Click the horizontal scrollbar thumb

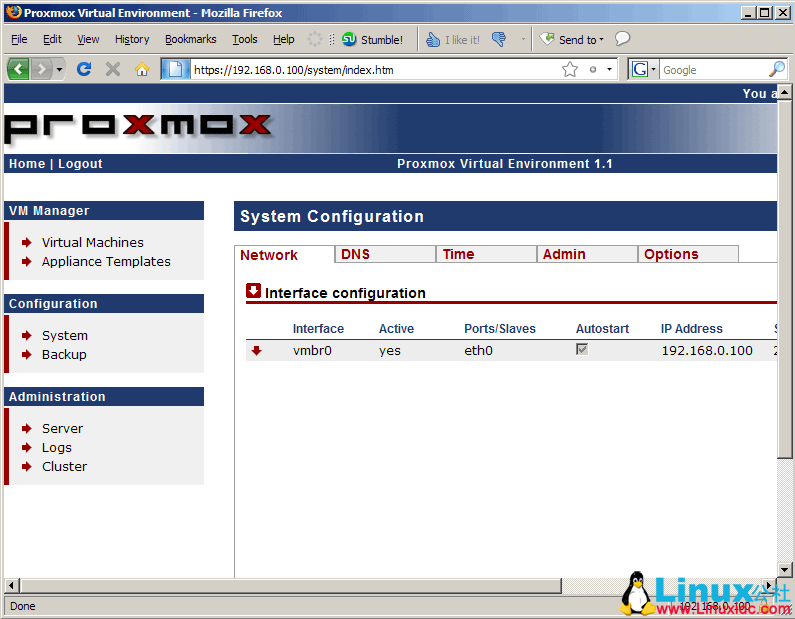[x=291, y=586]
